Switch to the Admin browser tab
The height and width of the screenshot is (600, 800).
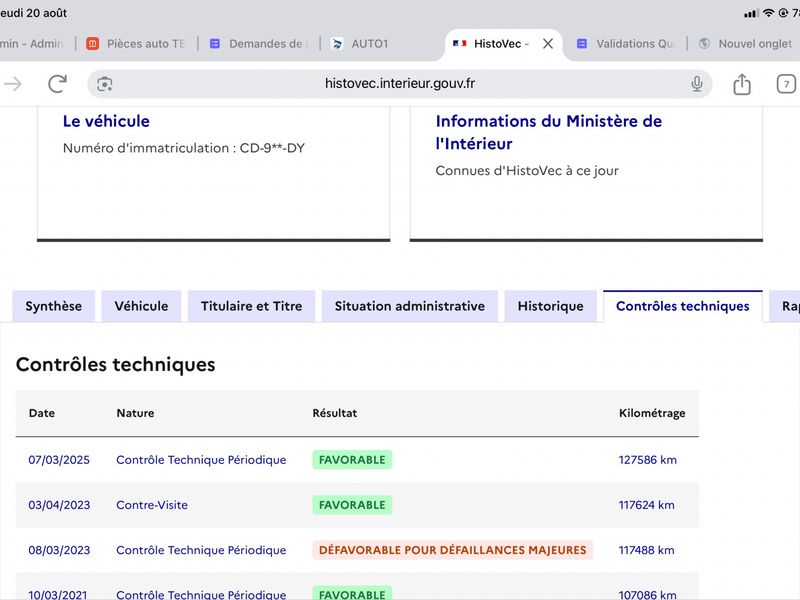click(x=32, y=44)
